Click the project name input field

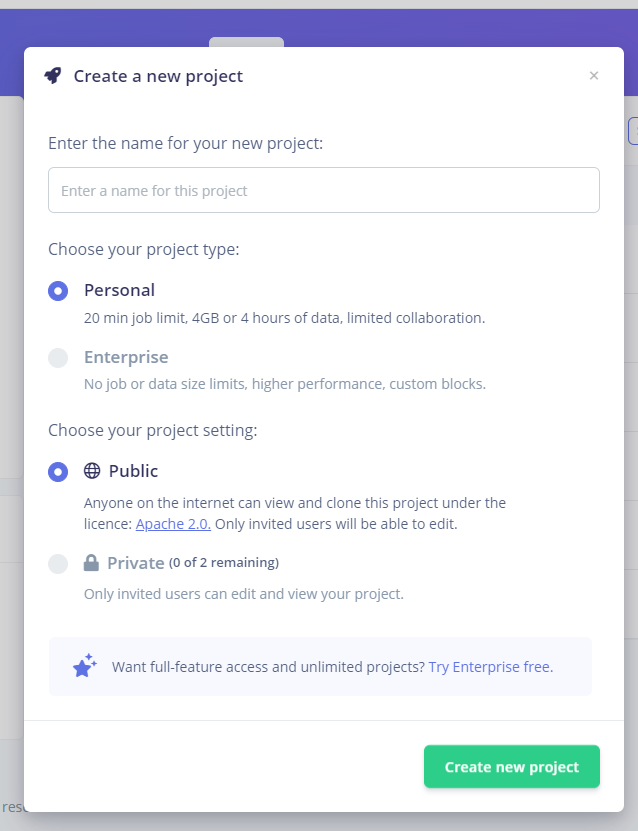pyautogui.click(x=323, y=190)
